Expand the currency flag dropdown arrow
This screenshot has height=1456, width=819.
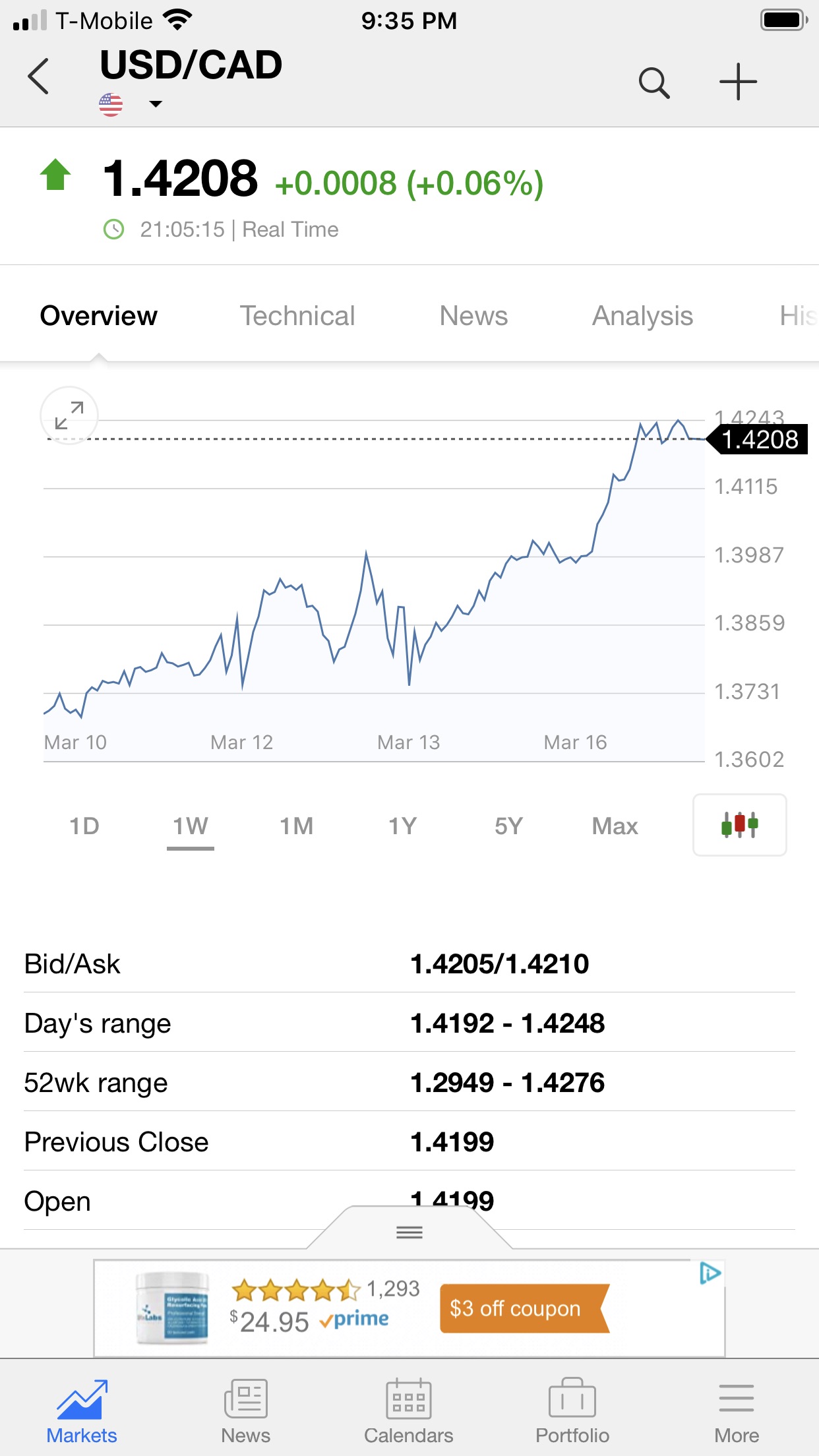point(156,104)
